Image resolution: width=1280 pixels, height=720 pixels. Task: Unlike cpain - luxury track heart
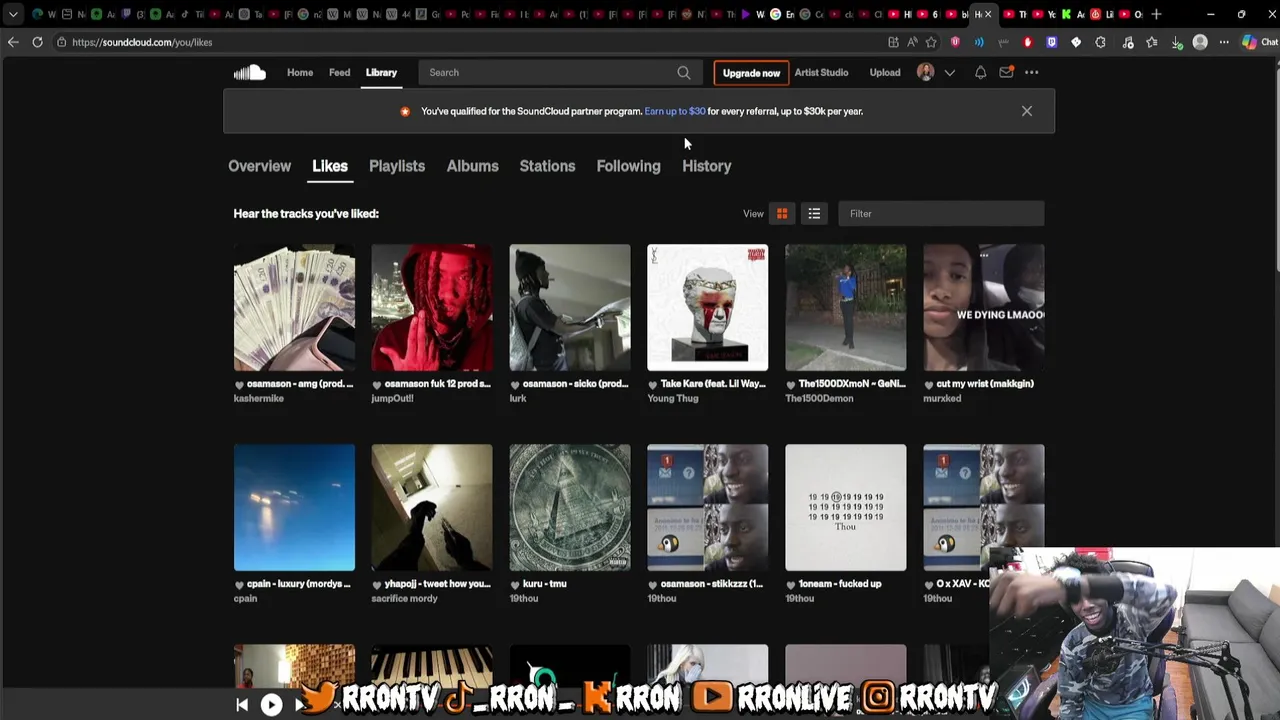(x=239, y=584)
